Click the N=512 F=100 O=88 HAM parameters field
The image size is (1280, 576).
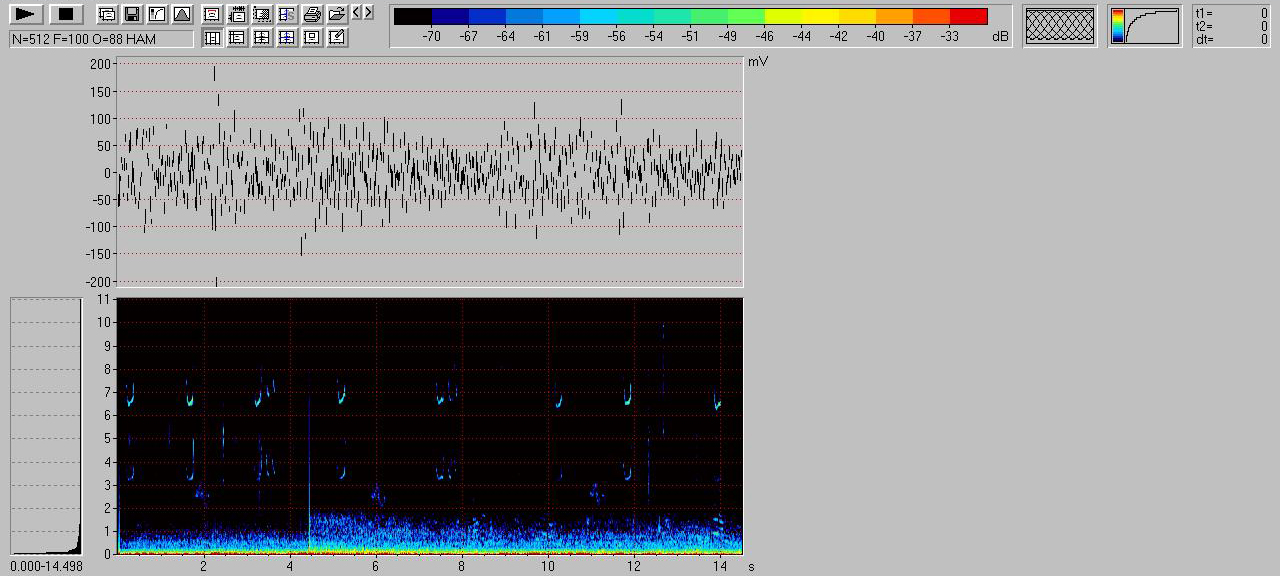tap(101, 39)
